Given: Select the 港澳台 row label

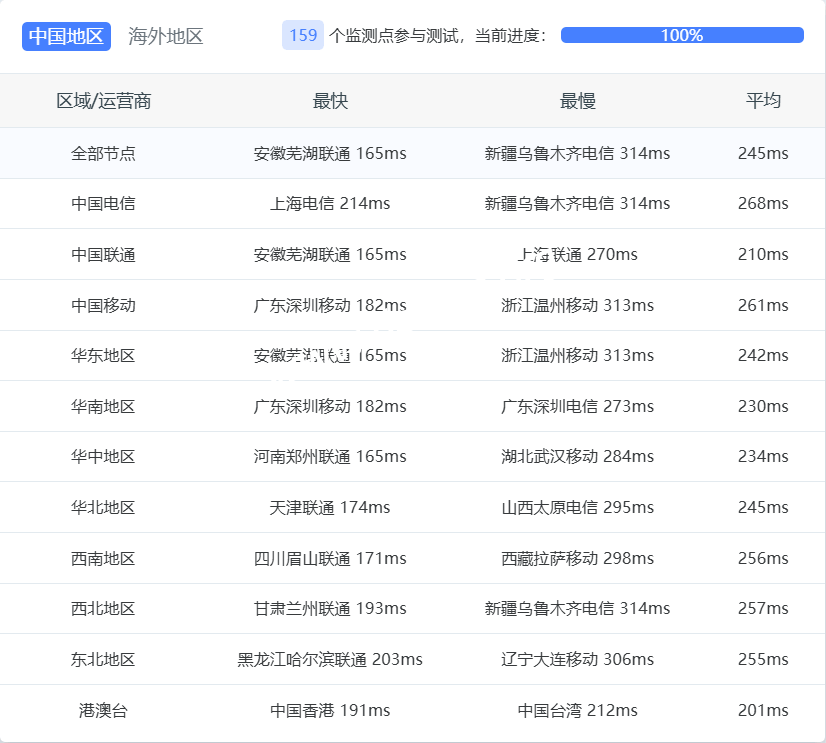Looking at the screenshot, I should [x=103, y=710].
